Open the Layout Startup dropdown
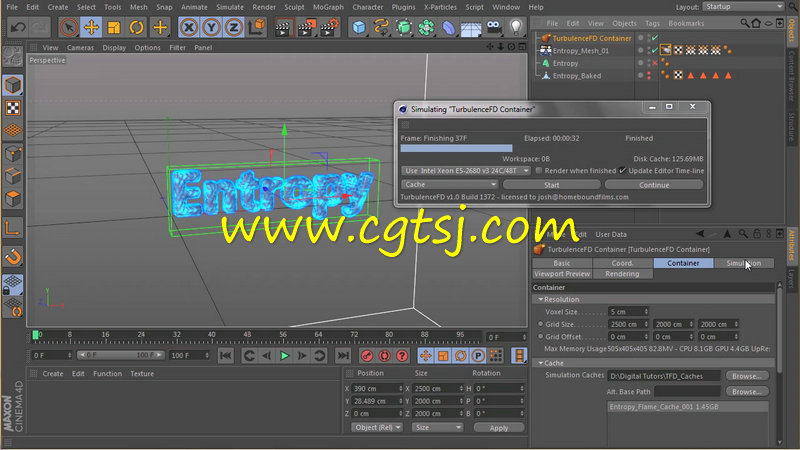Image resolution: width=800 pixels, height=450 pixels. point(743,7)
